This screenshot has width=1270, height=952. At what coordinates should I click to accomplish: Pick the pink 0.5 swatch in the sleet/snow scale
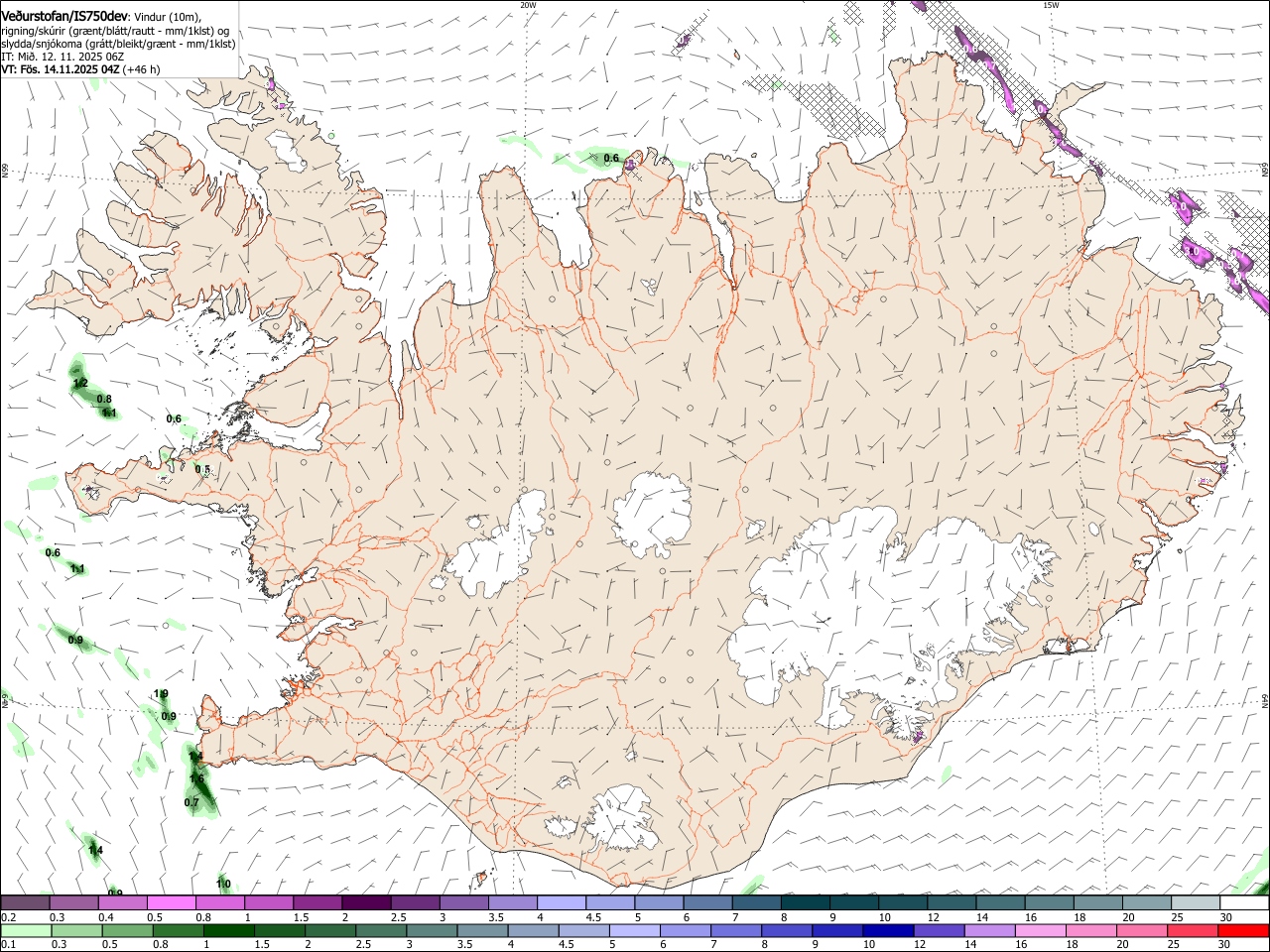pyautogui.click(x=171, y=902)
